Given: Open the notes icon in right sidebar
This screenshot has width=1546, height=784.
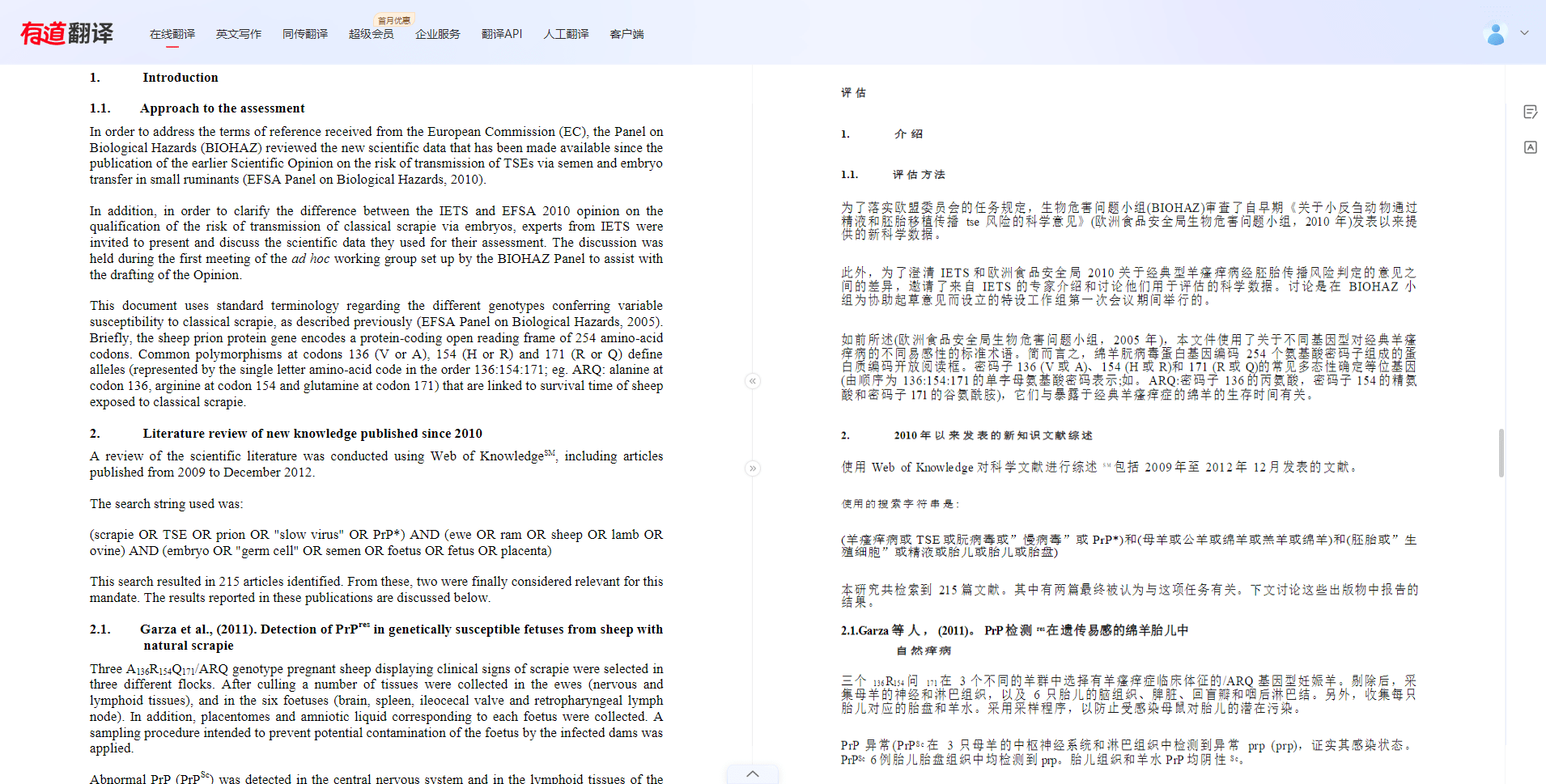Looking at the screenshot, I should [1531, 112].
